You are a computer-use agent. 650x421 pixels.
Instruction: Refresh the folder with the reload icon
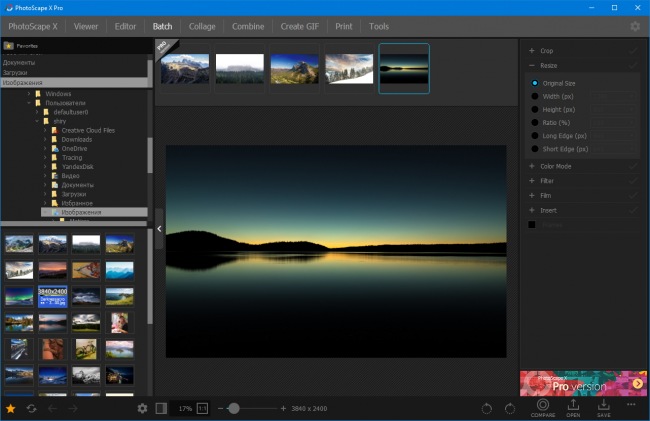pyautogui.click(x=32, y=409)
